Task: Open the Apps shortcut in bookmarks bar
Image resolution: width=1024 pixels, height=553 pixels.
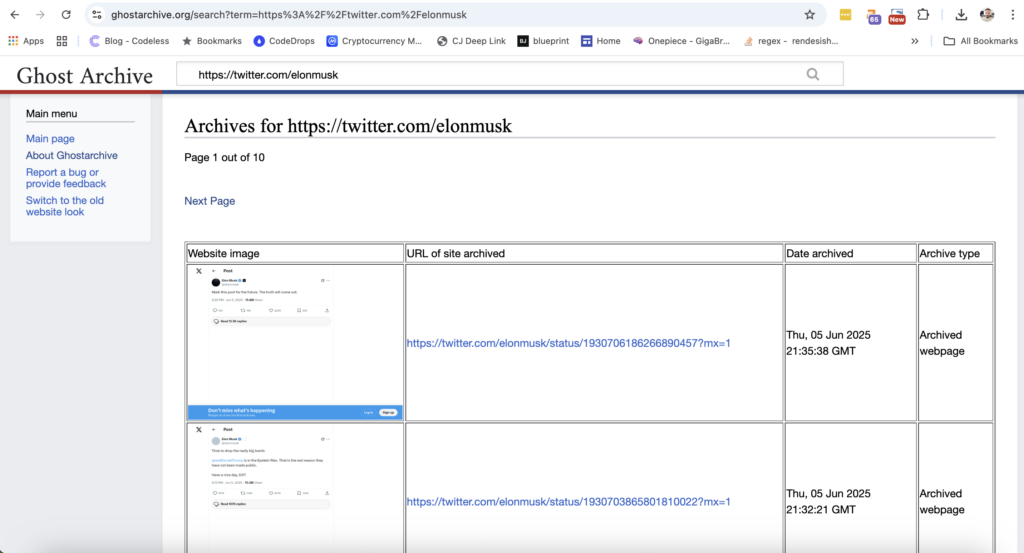Action: point(25,40)
